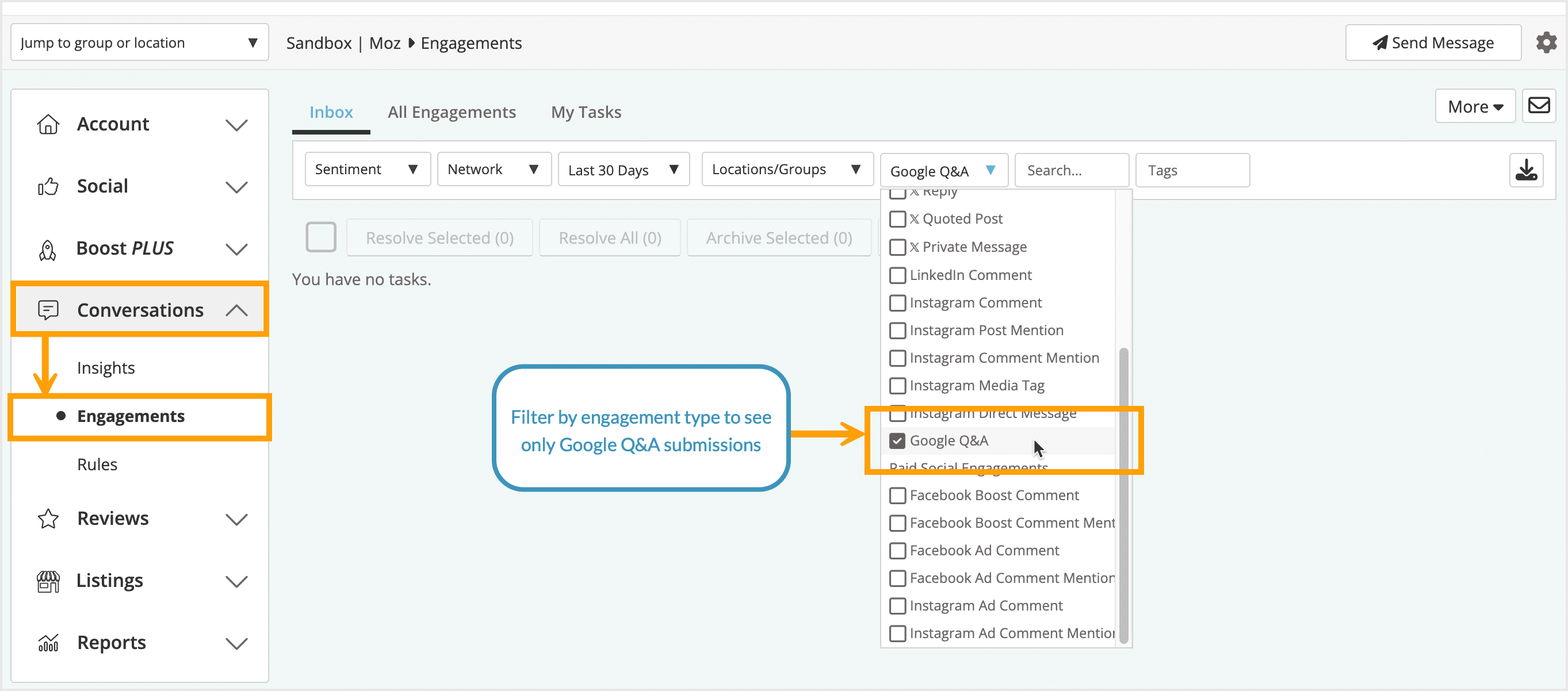Check the Instagram Comment option
Viewport: 1568px width, 691px height.
click(897, 302)
